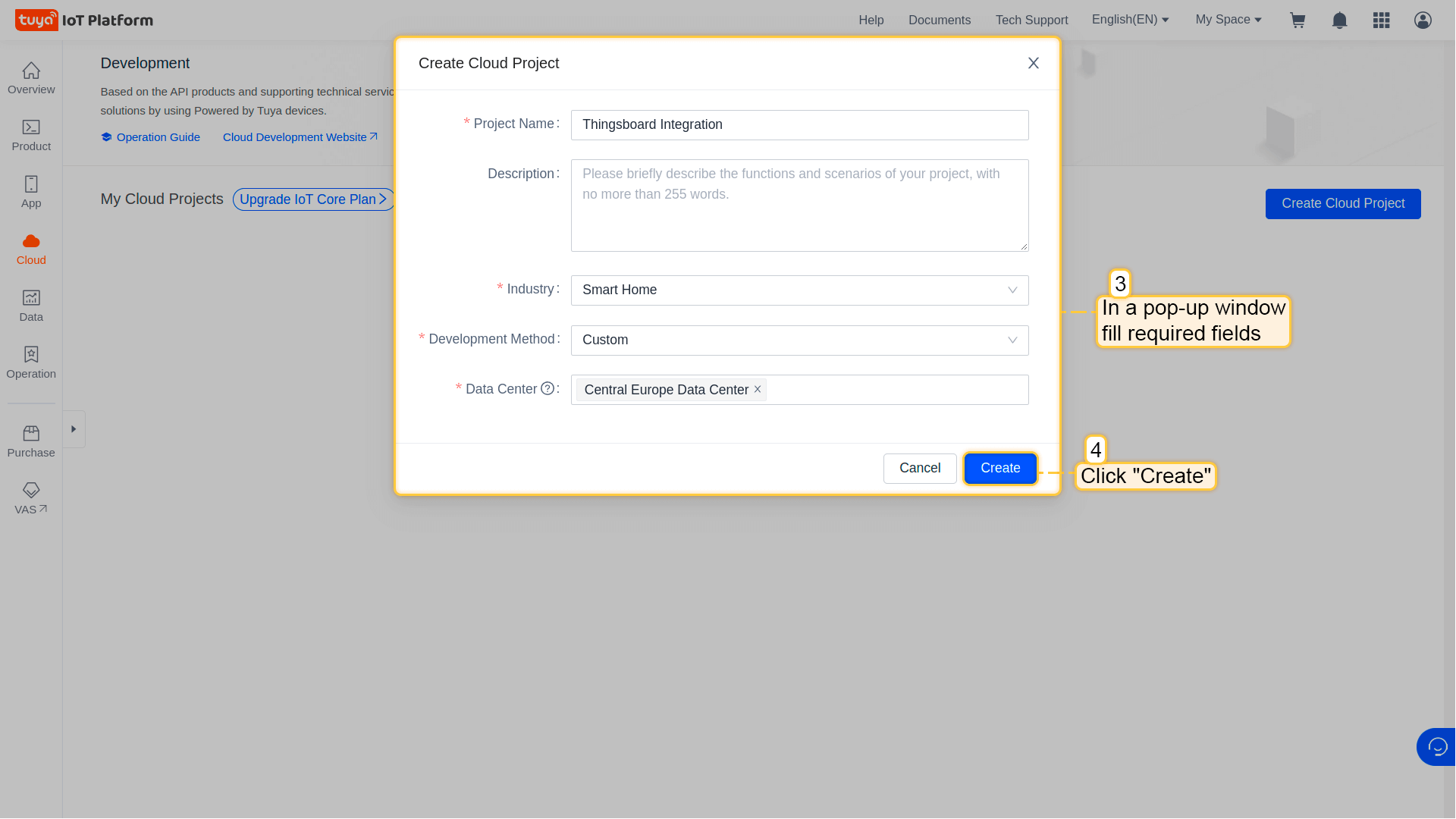Expand the Development Method dropdown

[799, 340]
